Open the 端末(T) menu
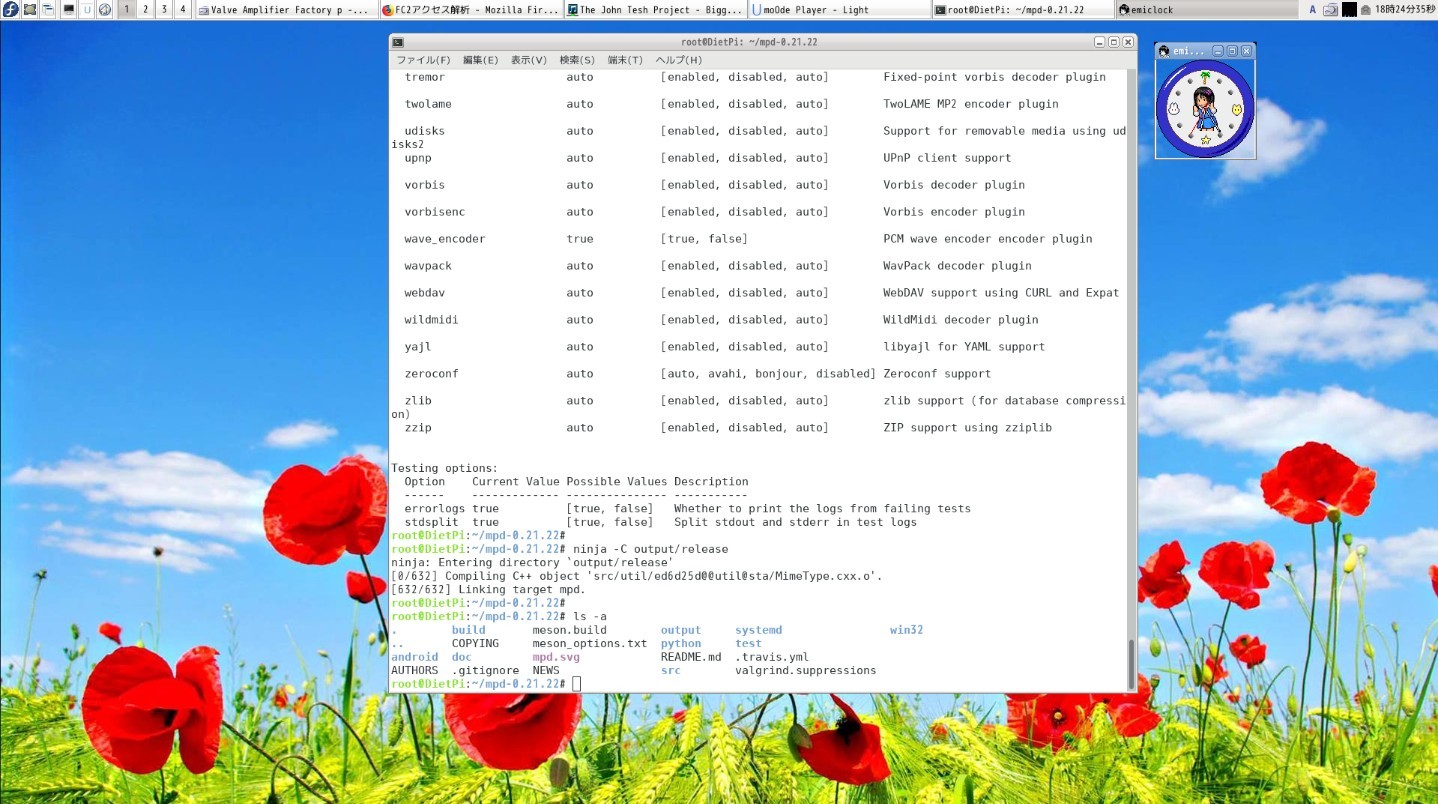The width and height of the screenshot is (1438, 804). click(x=625, y=59)
